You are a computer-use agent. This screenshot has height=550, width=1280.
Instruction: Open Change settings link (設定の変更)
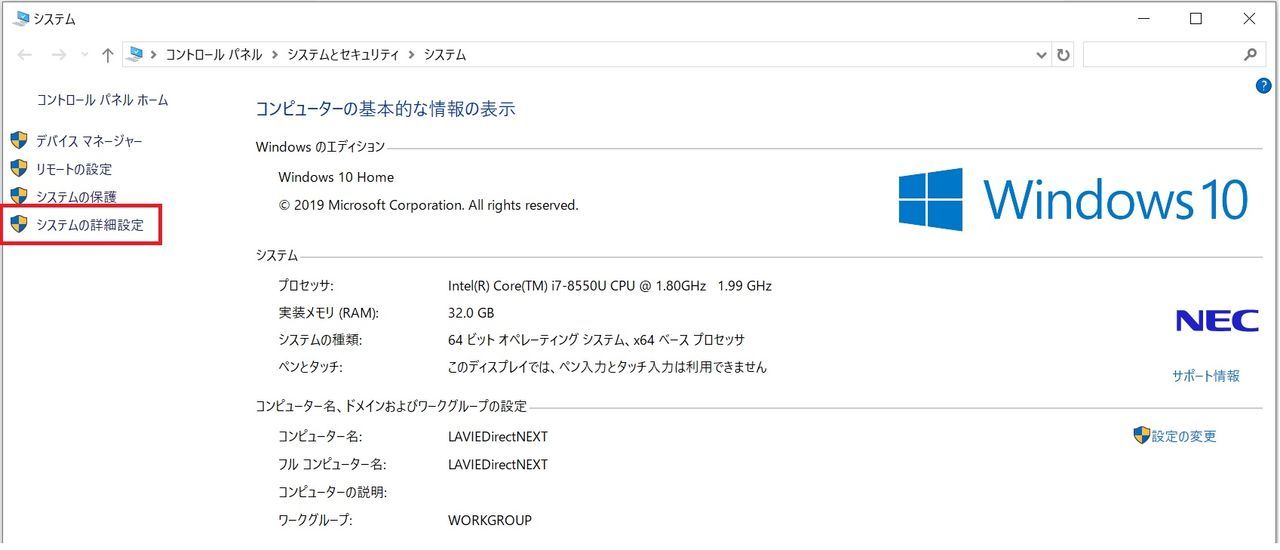point(1184,436)
